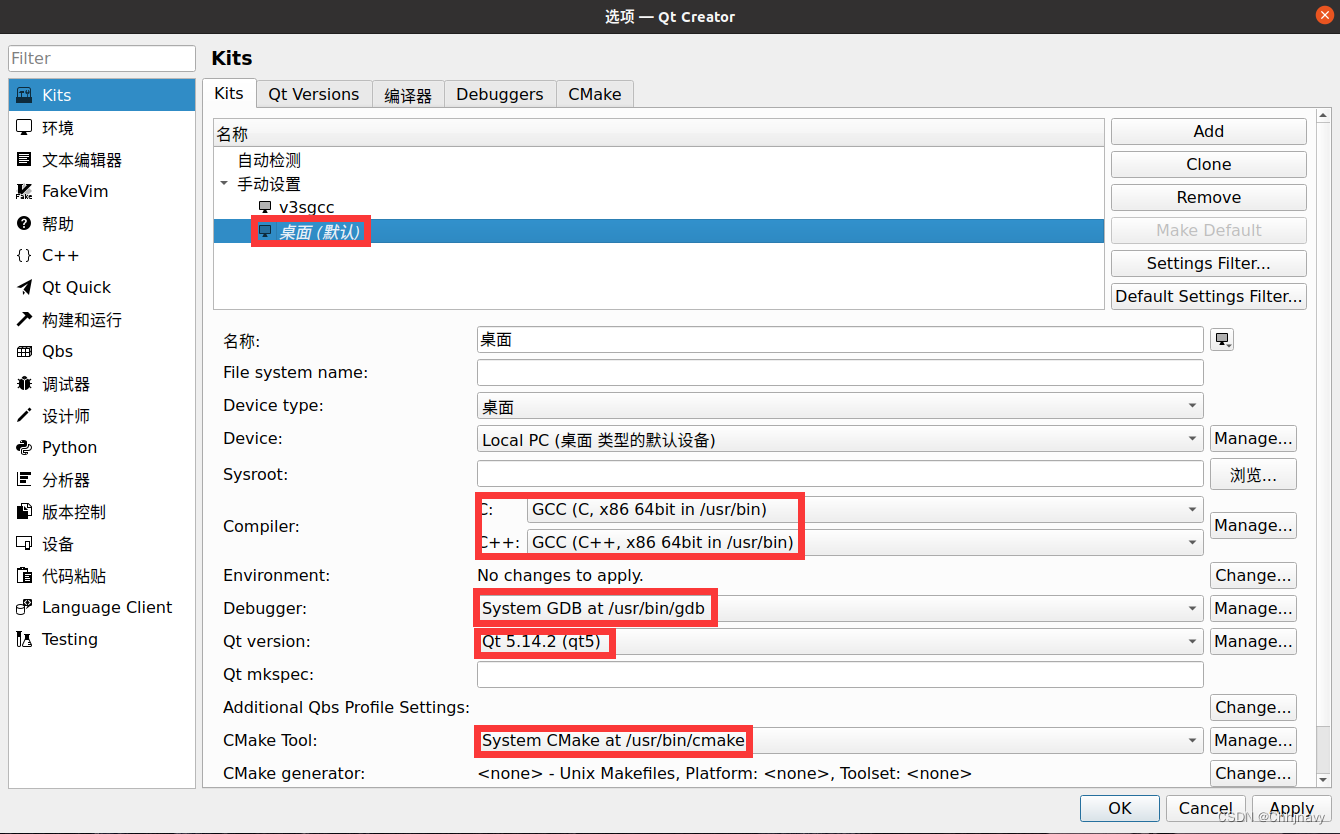1340x834 pixels.
Task: Switch to the CMake tab
Action: click(594, 93)
